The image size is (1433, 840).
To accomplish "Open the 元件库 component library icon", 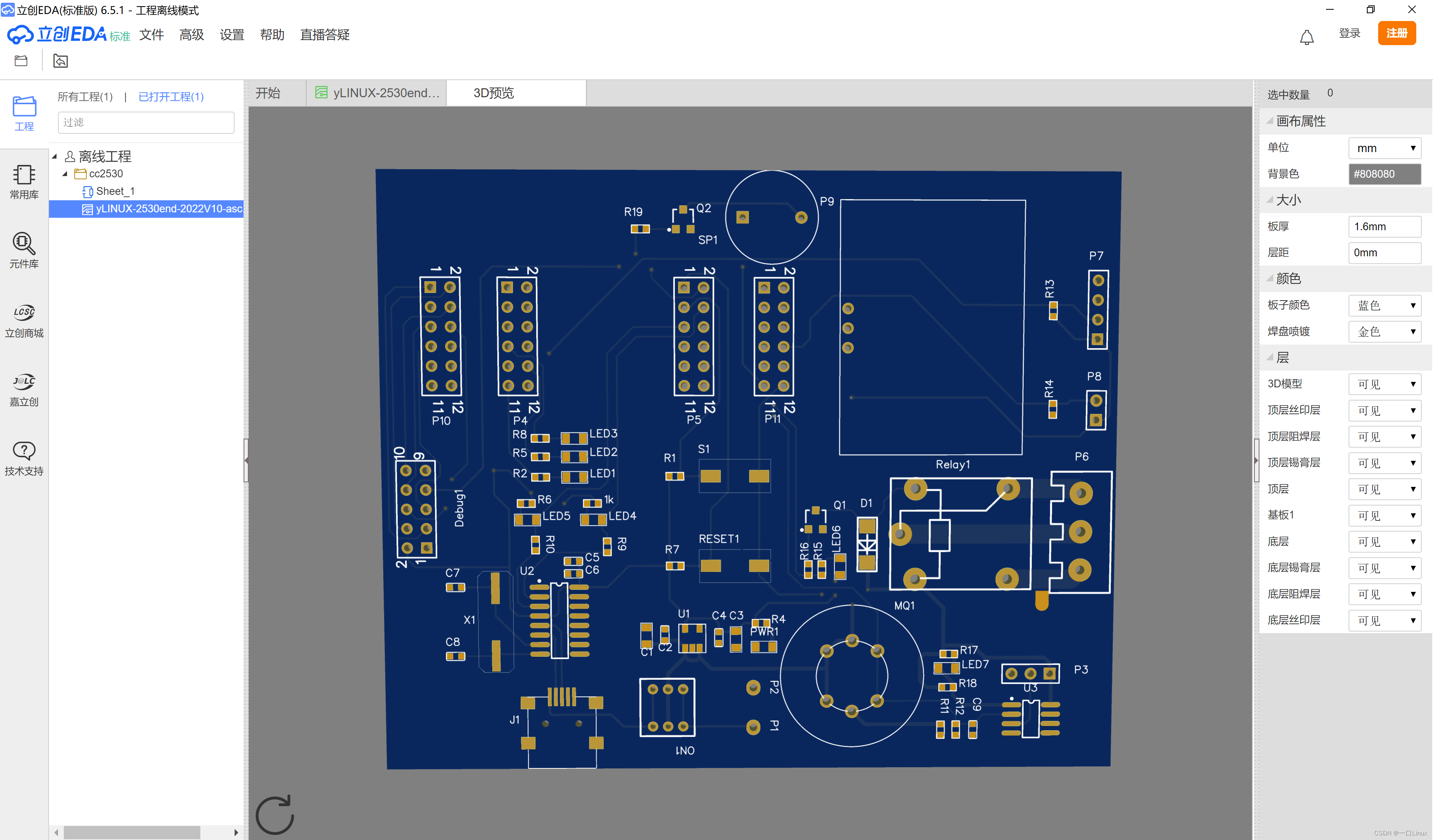I will (x=24, y=250).
